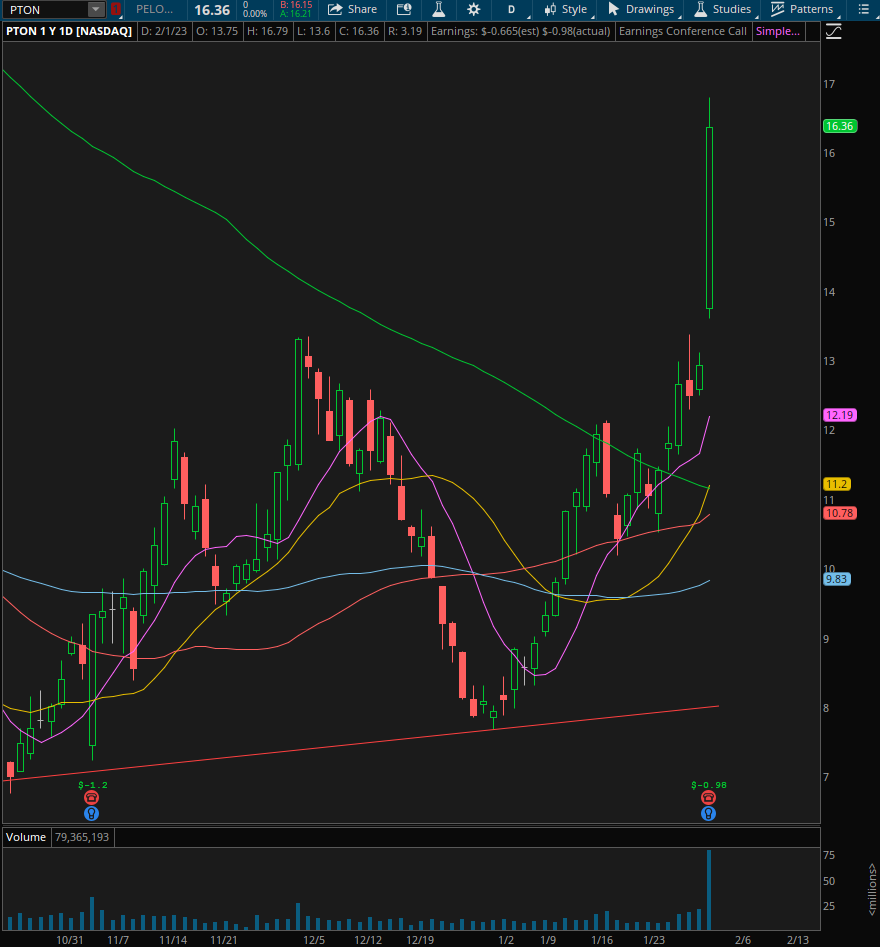Click the O: 13.75 open readout

[x=217, y=31]
